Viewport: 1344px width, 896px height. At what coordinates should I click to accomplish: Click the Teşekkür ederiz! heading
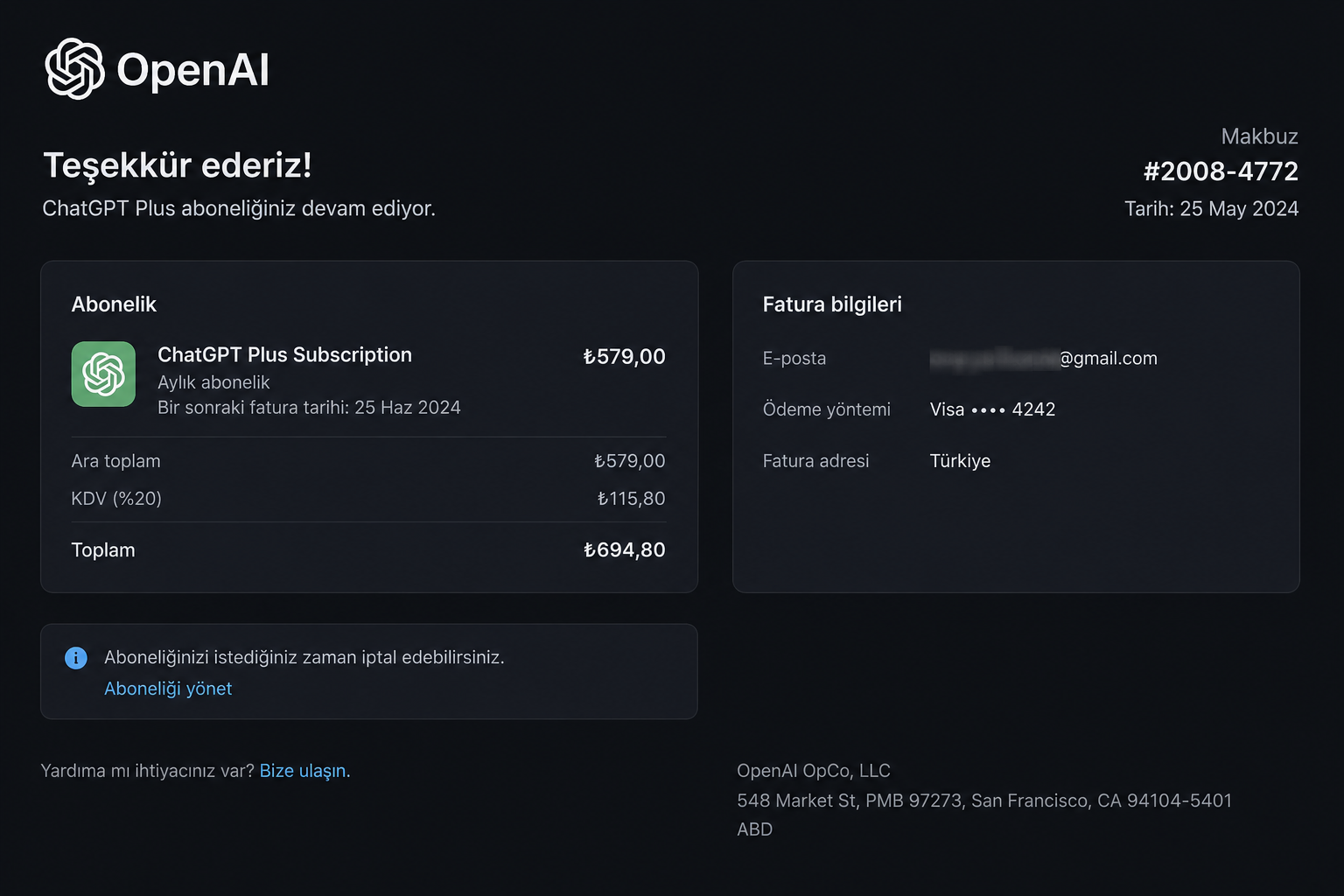coord(178,164)
